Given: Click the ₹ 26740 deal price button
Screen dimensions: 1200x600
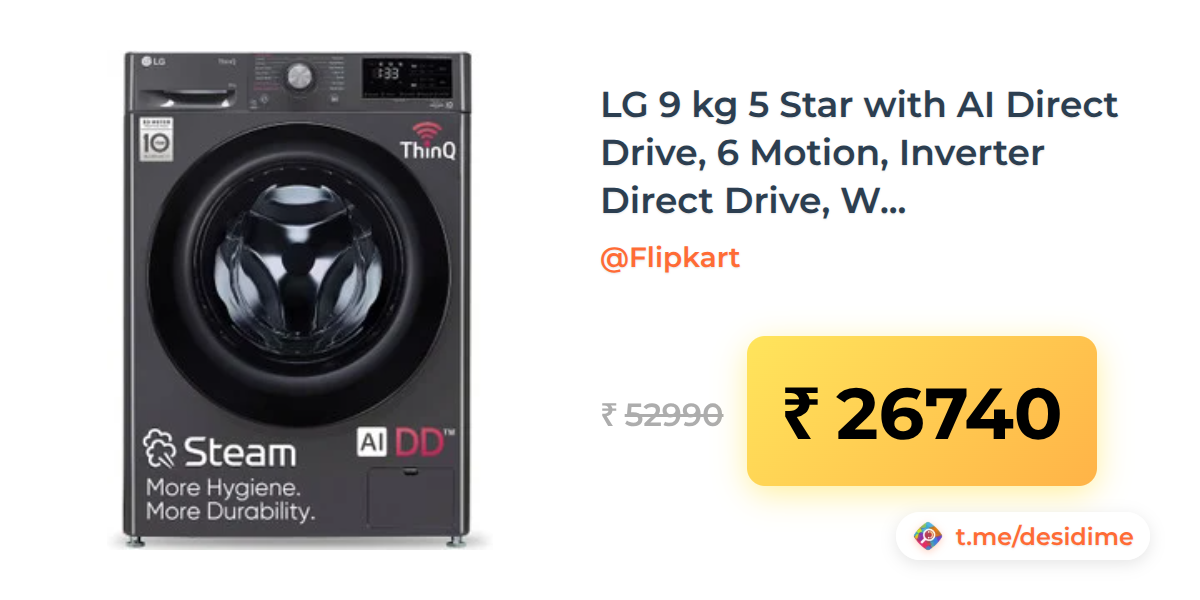Looking at the screenshot, I should [922, 411].
